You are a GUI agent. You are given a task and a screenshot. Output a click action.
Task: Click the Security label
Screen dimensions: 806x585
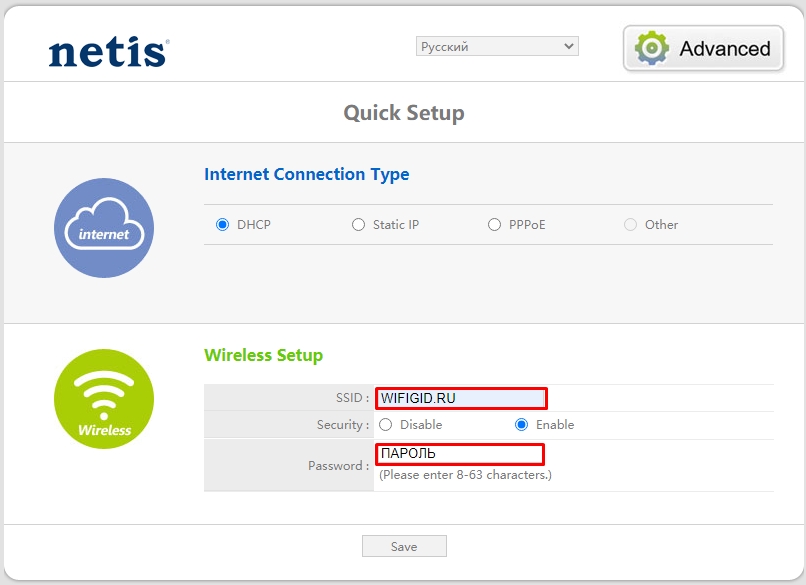click(x=342, y=425)
